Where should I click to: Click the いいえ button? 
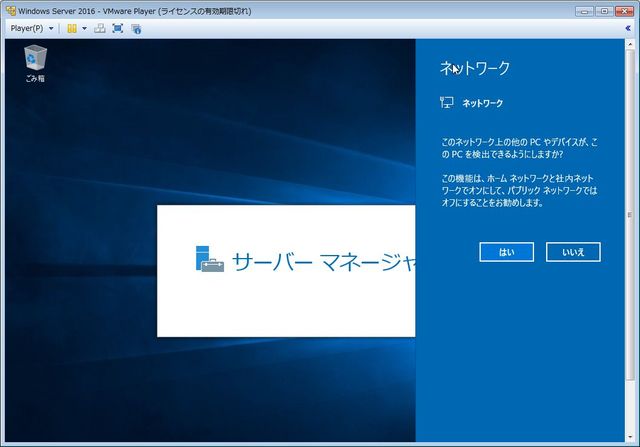pyautogui.click(x=573, y=252)
